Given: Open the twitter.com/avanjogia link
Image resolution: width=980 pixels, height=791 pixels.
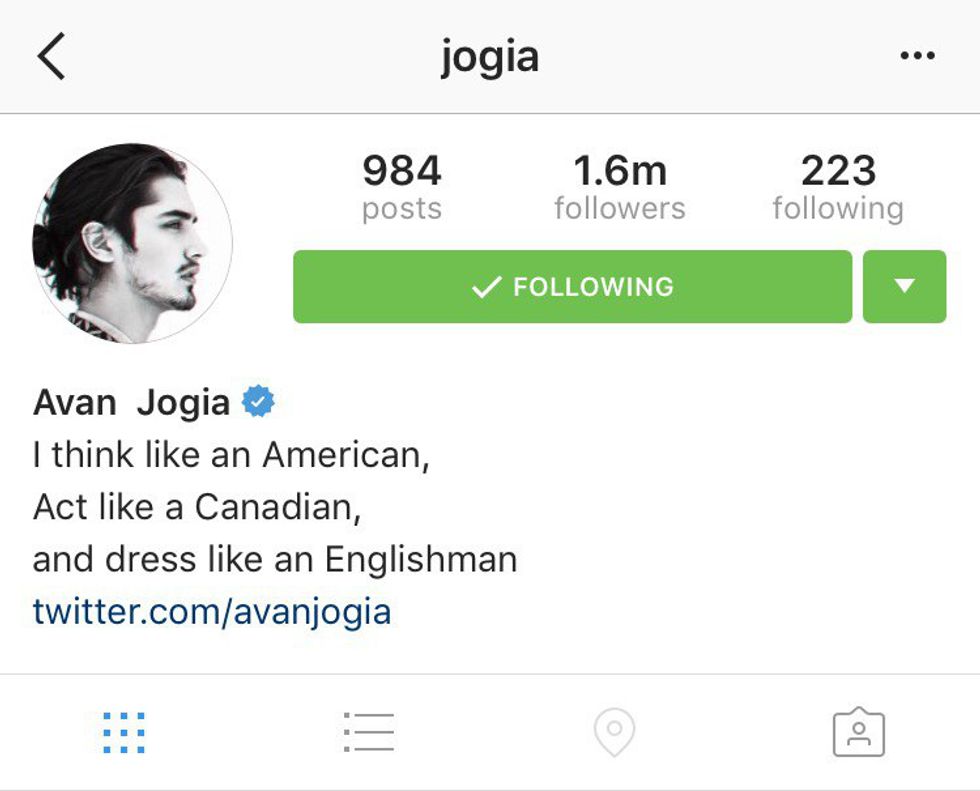Looking at the screenshot, I should click(x=212, y=611).
